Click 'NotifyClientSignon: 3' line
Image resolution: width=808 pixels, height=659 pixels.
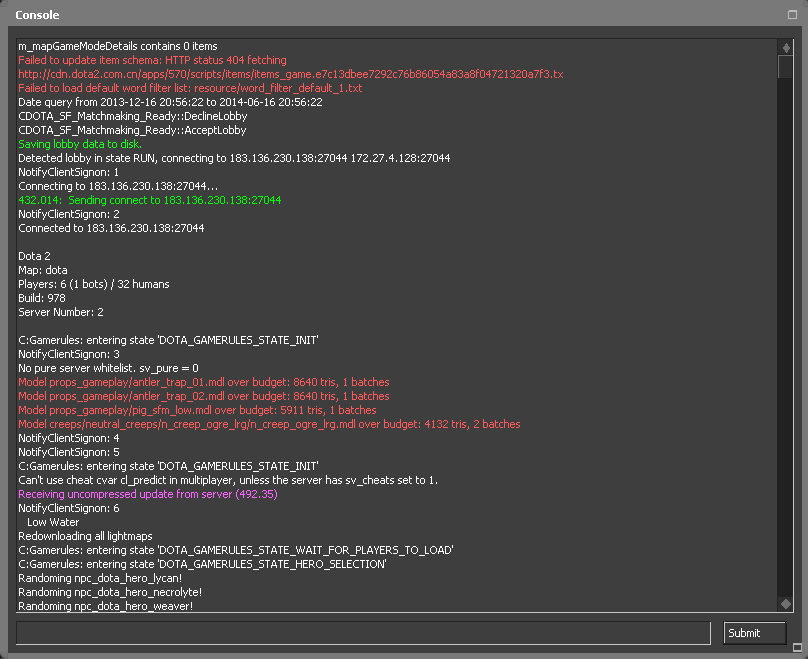click(69, 354)
